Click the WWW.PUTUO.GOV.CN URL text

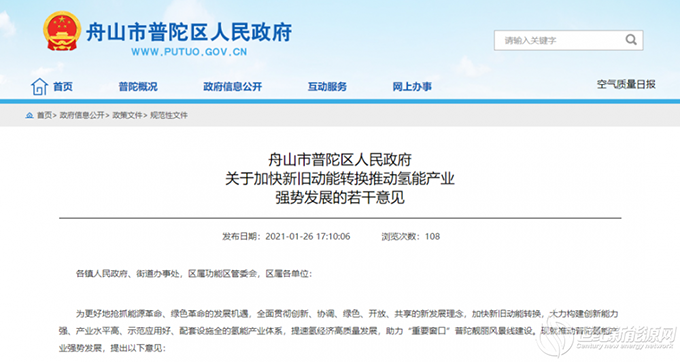click(189, 52)
